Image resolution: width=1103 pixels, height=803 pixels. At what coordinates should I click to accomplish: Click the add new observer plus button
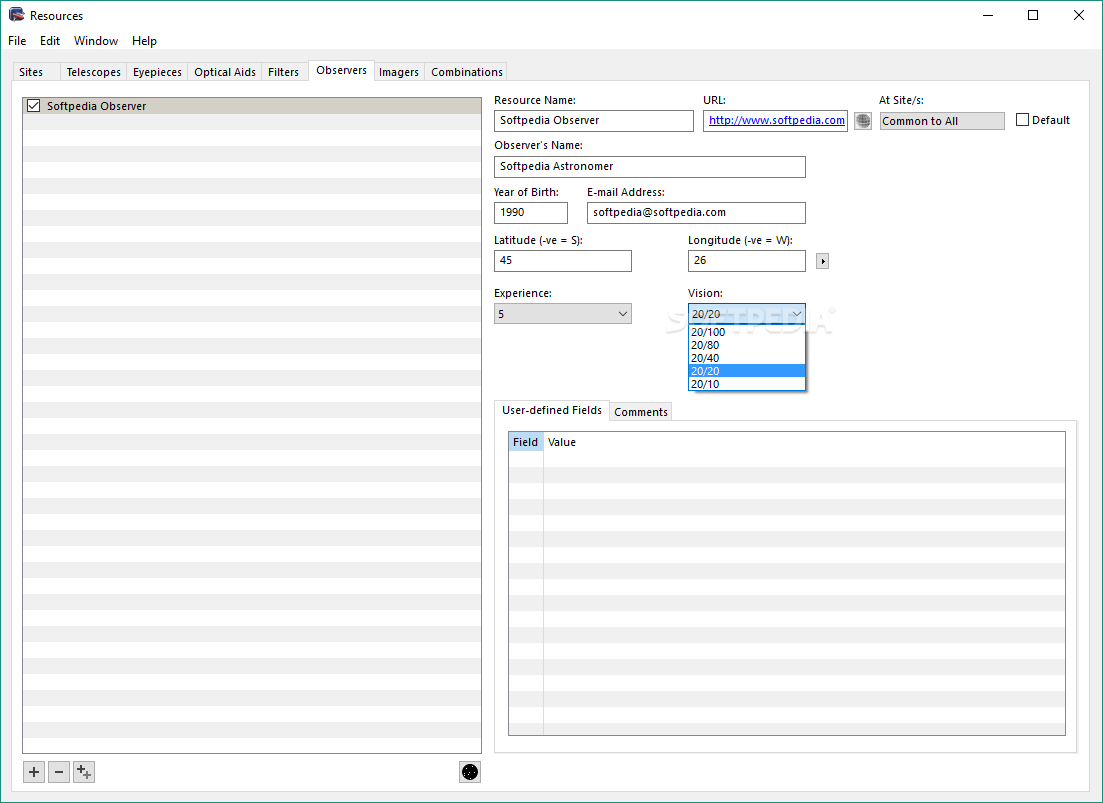[34, 772]
